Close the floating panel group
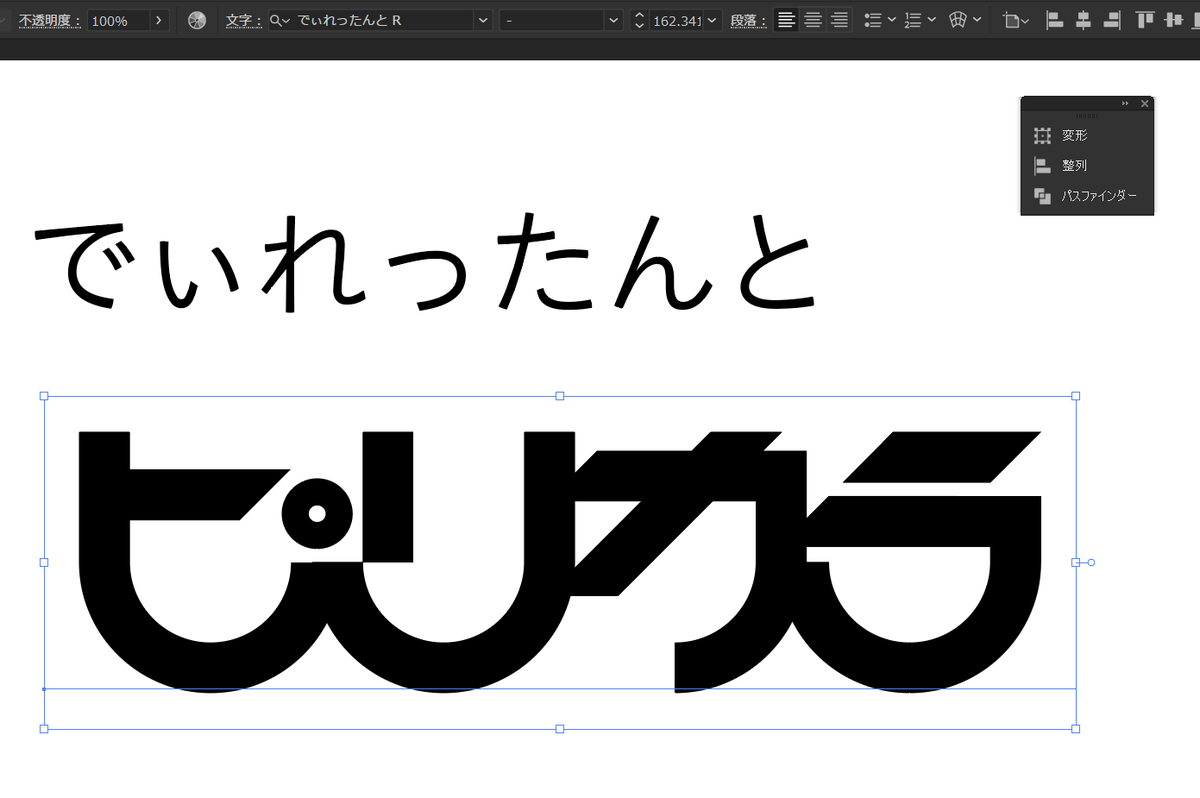The width and height of the screenshot is (1200, 798). coord(1145,103)
